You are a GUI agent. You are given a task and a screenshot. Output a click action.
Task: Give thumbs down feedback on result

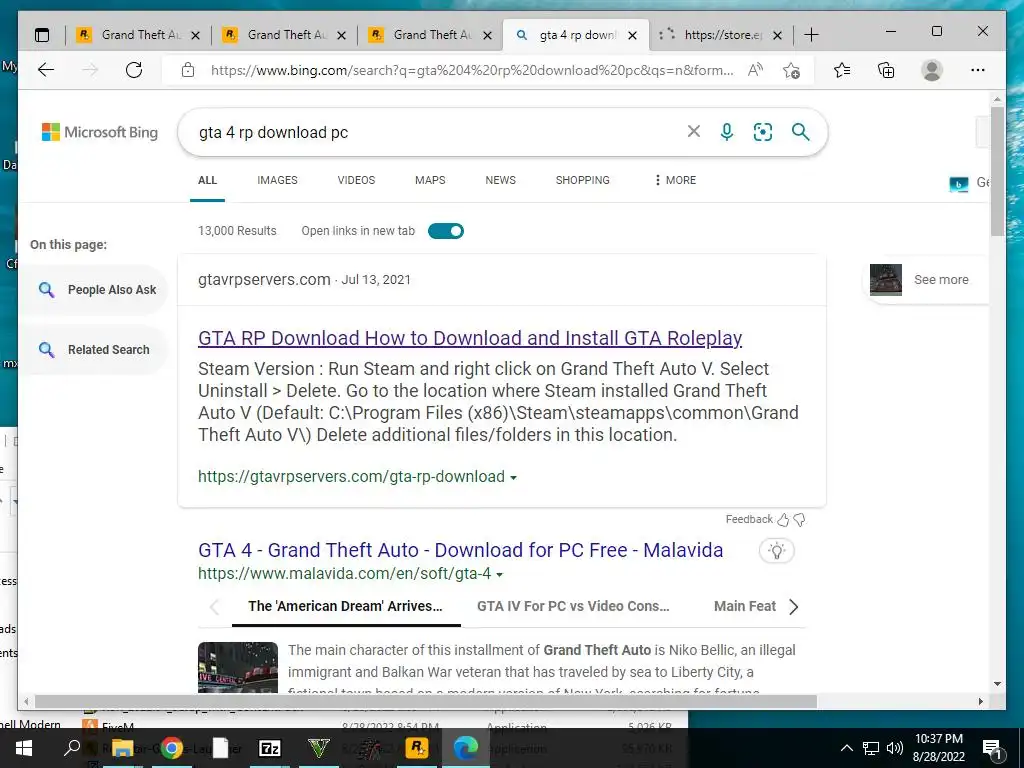tap(799, 520)
